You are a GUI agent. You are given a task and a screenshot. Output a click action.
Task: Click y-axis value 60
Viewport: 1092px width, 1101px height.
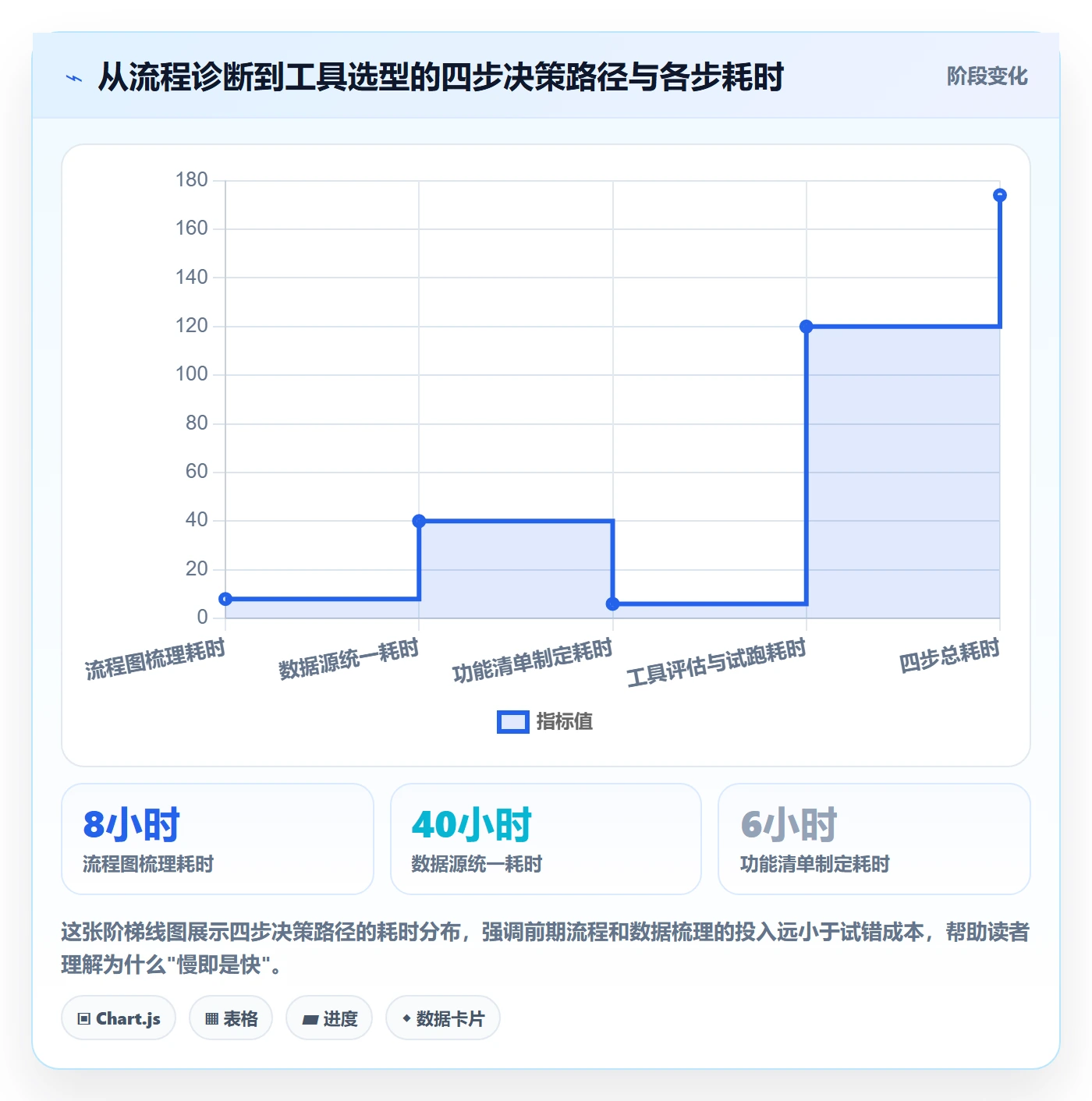pyautogui.click(x=197, y=472)
